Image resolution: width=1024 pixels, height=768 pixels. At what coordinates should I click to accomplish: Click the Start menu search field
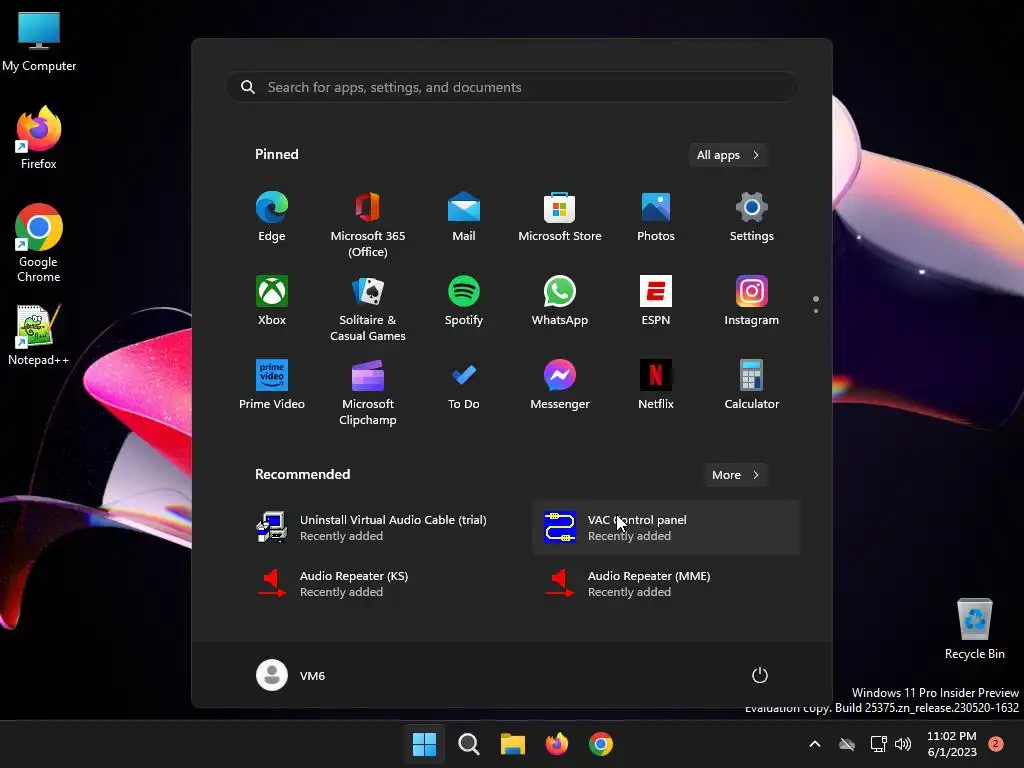[512, 87]
